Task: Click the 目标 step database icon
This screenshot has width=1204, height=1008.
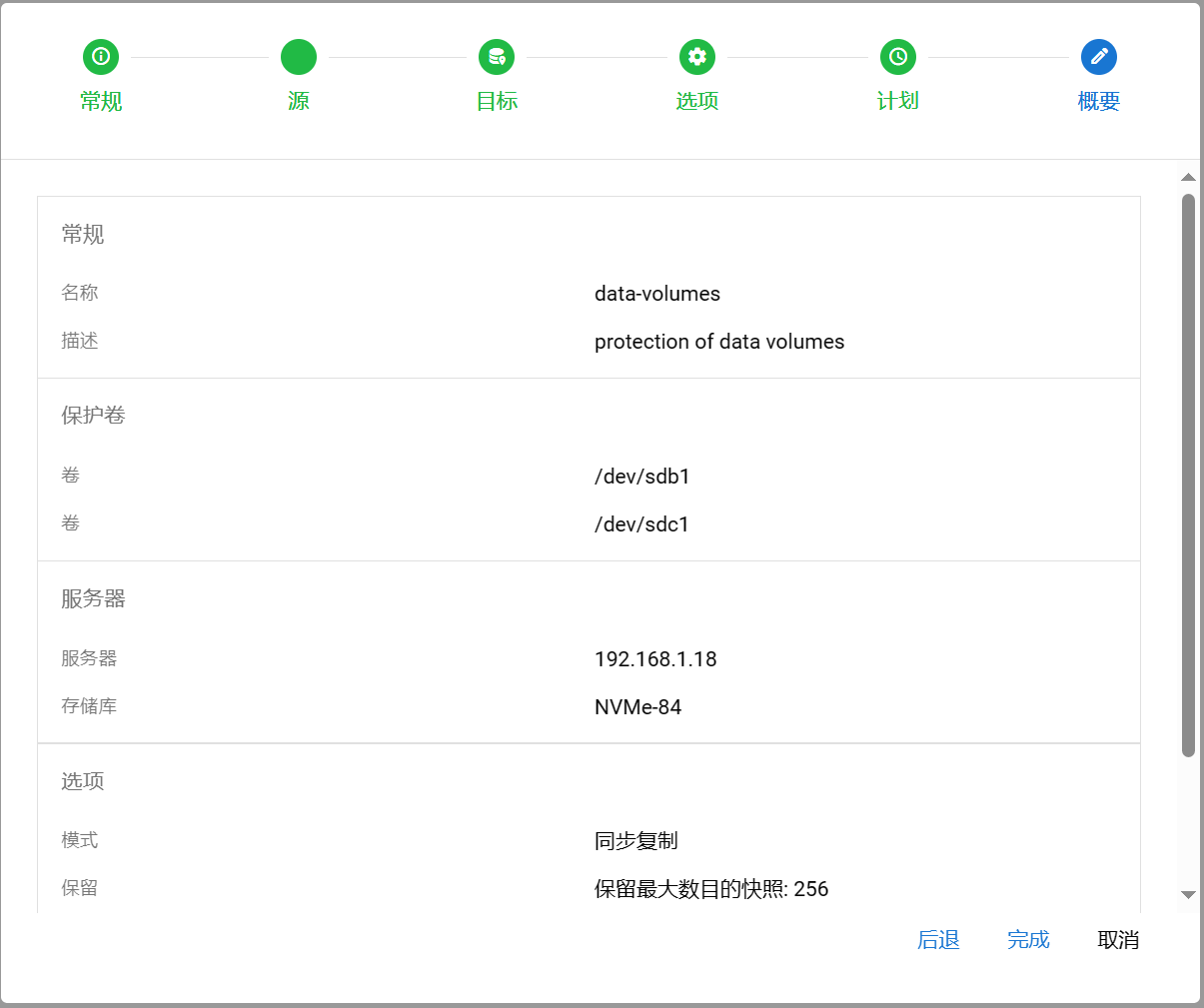Action: [x=497, y=57]
